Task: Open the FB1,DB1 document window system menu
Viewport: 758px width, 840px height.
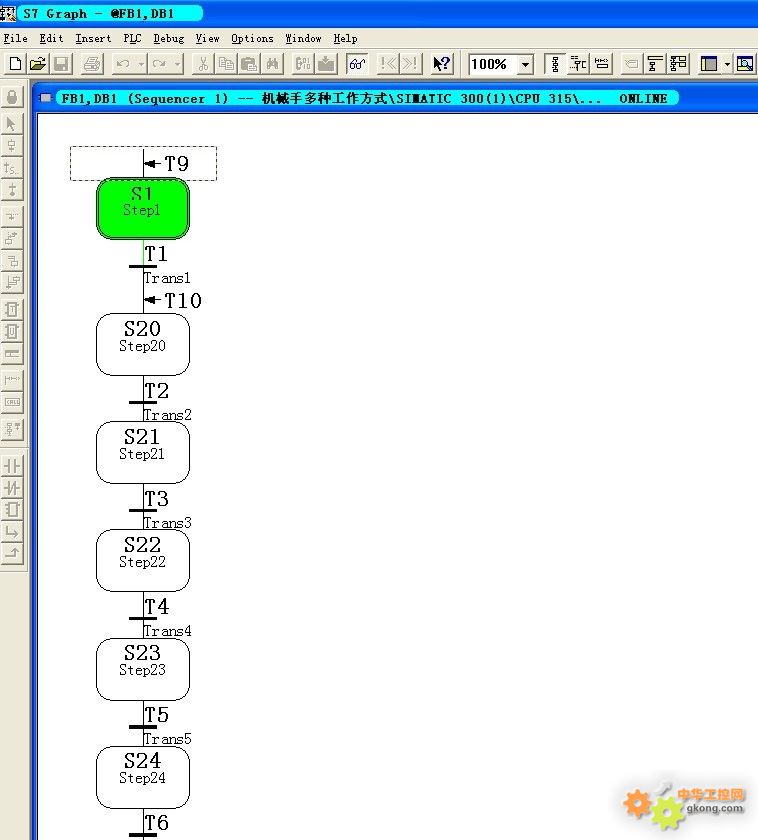Action: click(x=46, y=98)
